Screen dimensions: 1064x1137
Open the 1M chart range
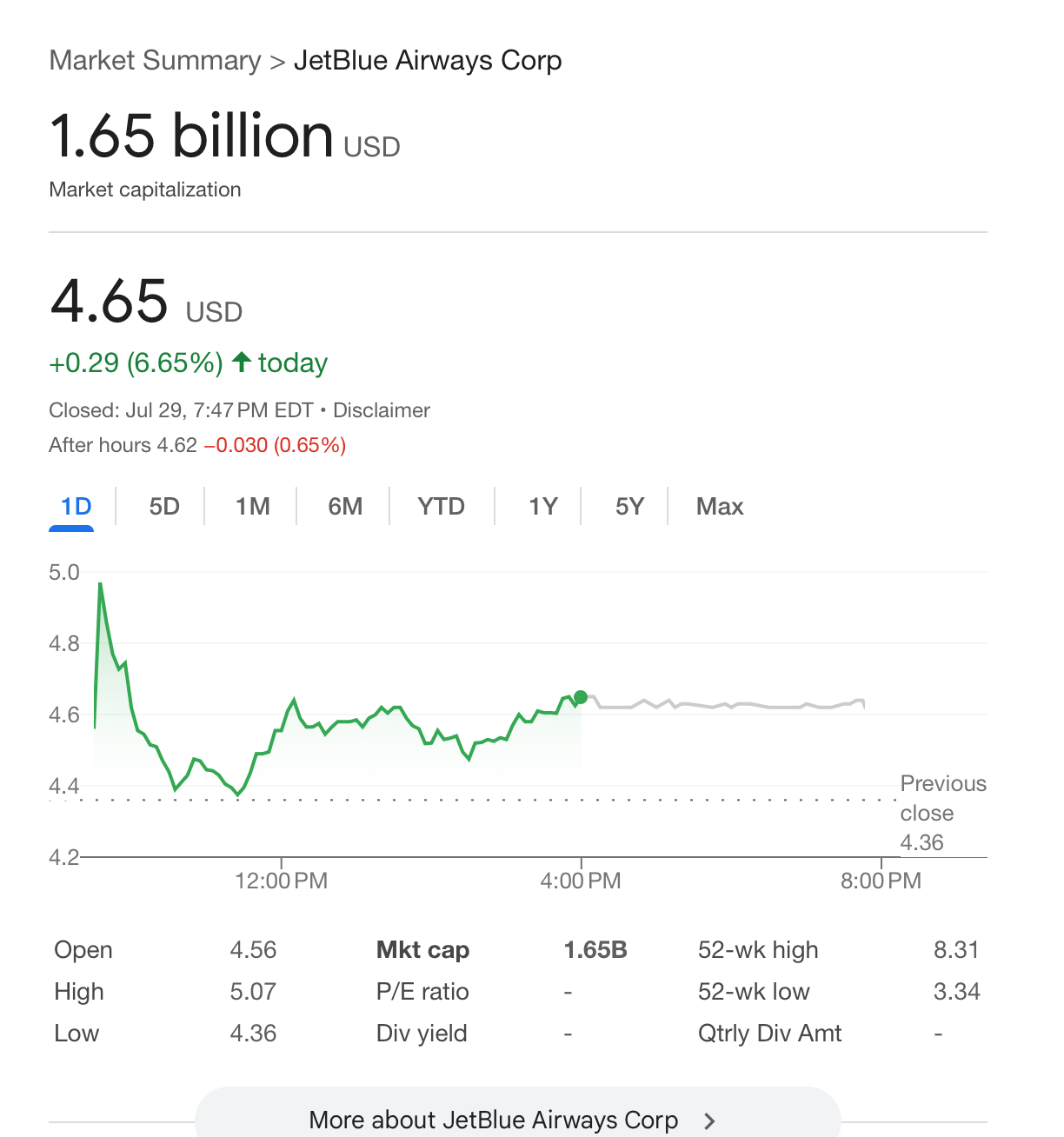pyautogui.click(x=252, y=506)
